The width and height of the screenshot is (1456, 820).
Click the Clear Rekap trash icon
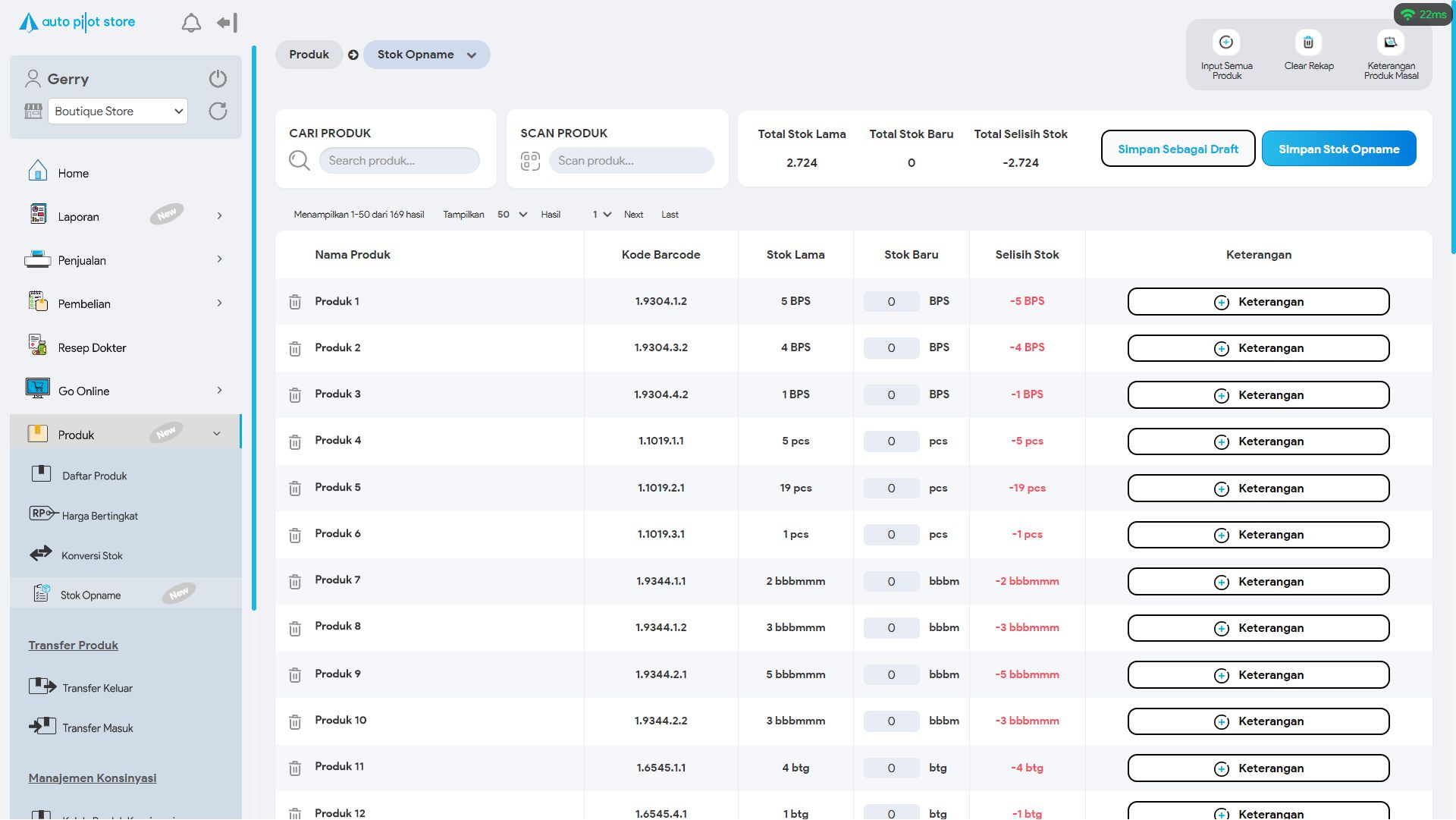point(1308,42)
